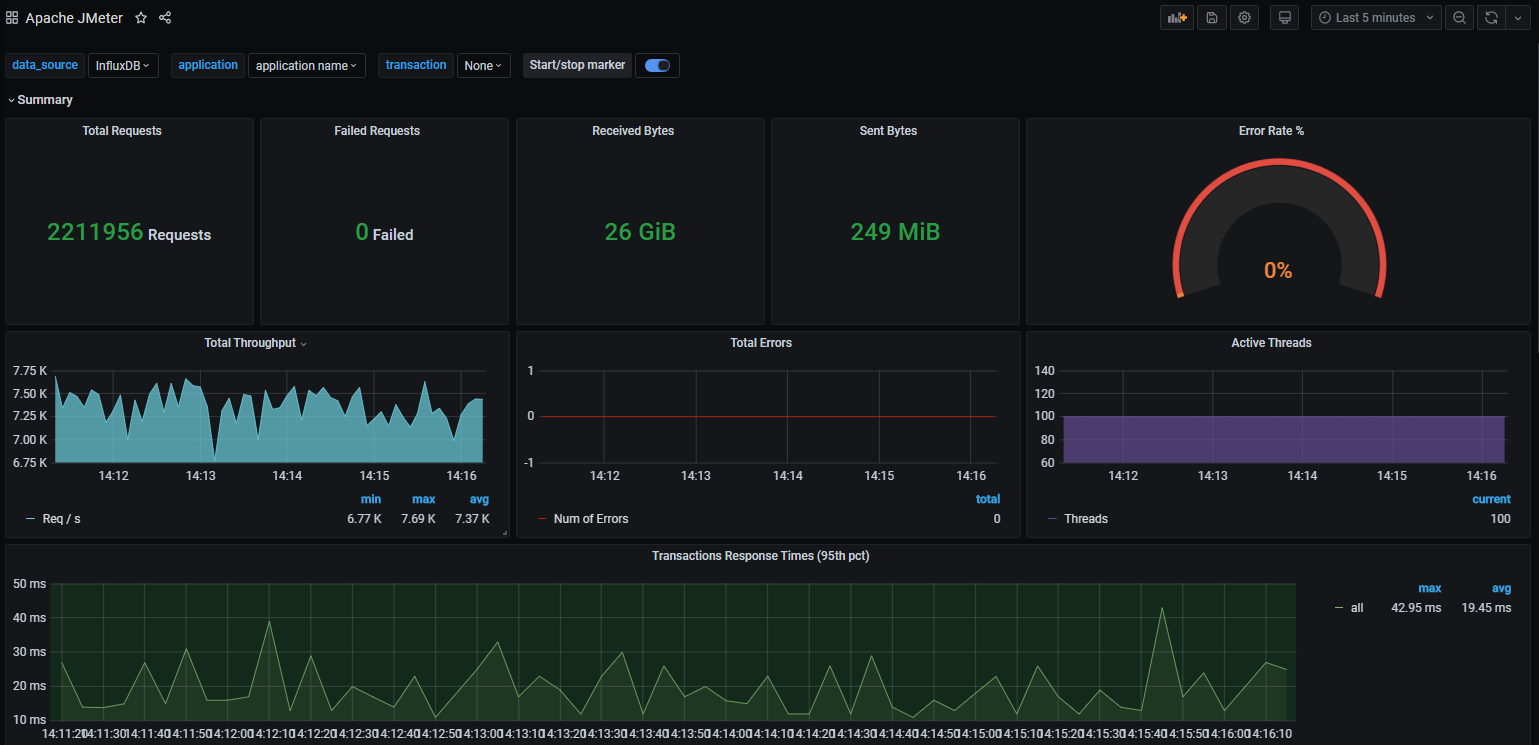The image size is (1539, 745).
Task: Open the application name variable menu
Action: point(307,64)
